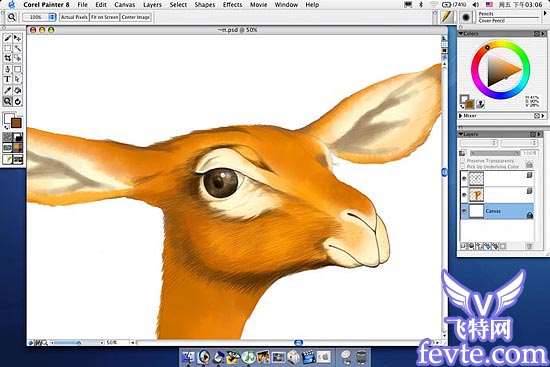Viewport: 550px width, 367px height.
Task: Toggle visibility of the deer layer
Action: [464, 195]
